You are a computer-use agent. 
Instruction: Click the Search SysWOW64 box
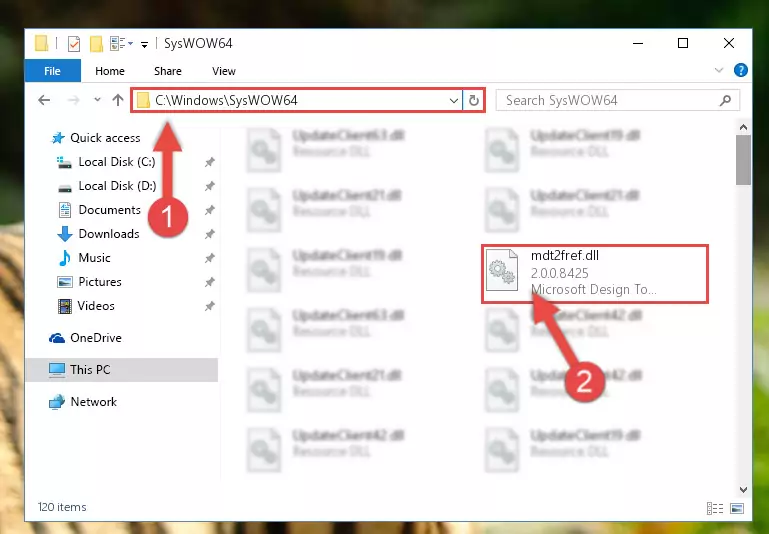[x=617, y=101]
